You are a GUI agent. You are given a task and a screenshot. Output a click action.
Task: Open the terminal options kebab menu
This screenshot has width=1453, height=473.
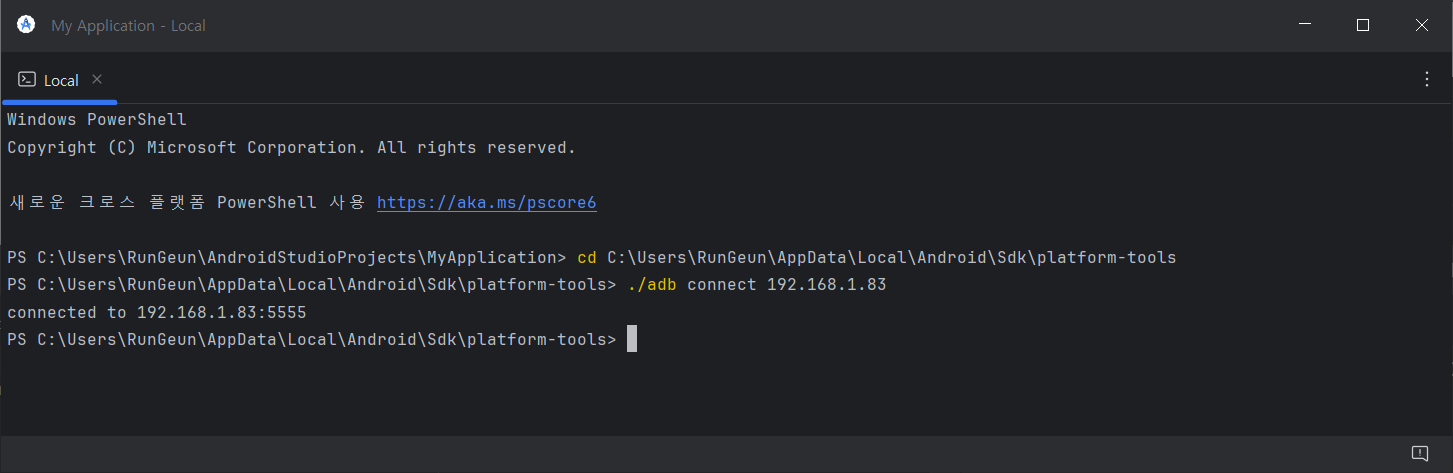[1427, 80]
